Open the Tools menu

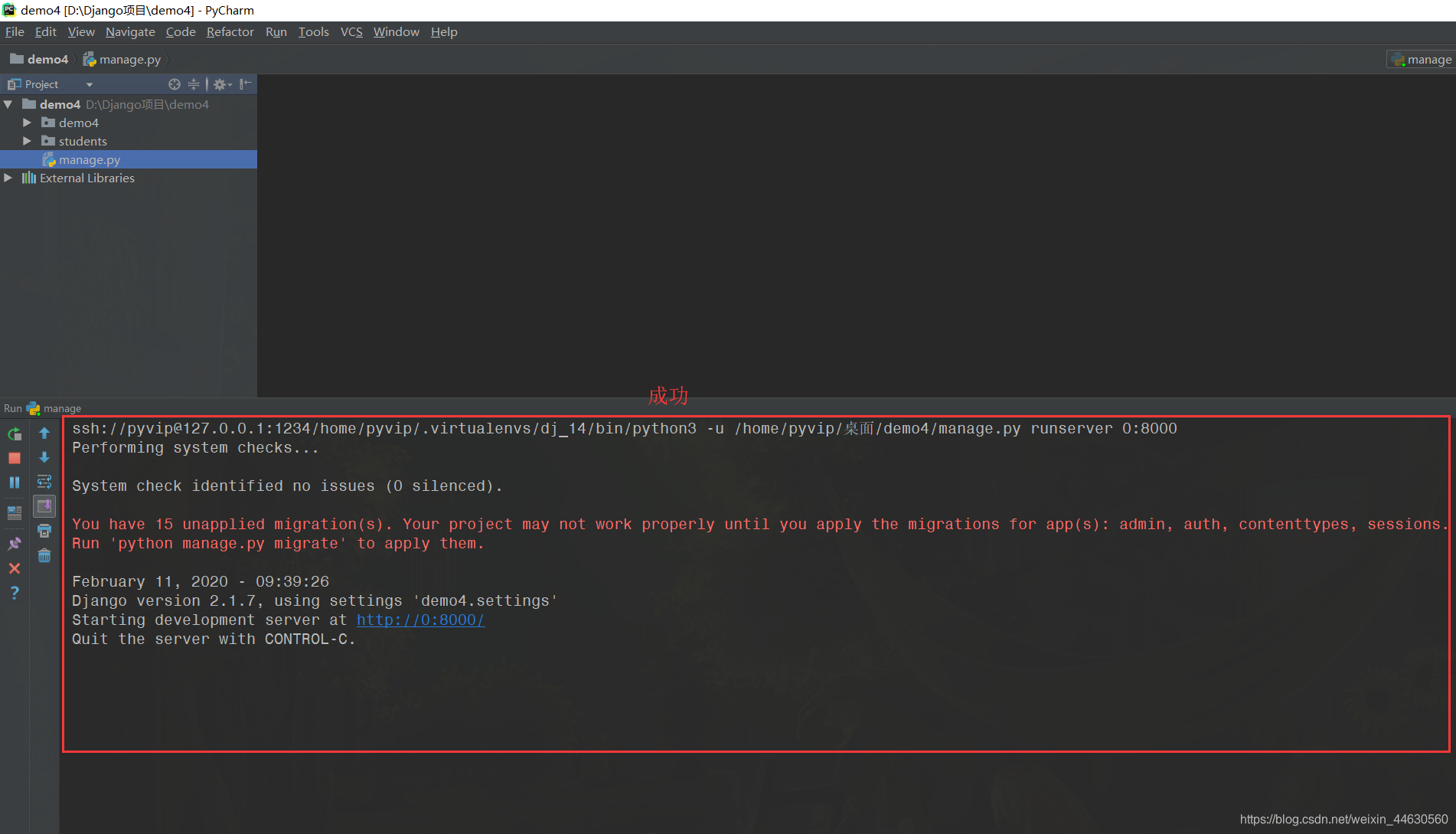point(313,31)
